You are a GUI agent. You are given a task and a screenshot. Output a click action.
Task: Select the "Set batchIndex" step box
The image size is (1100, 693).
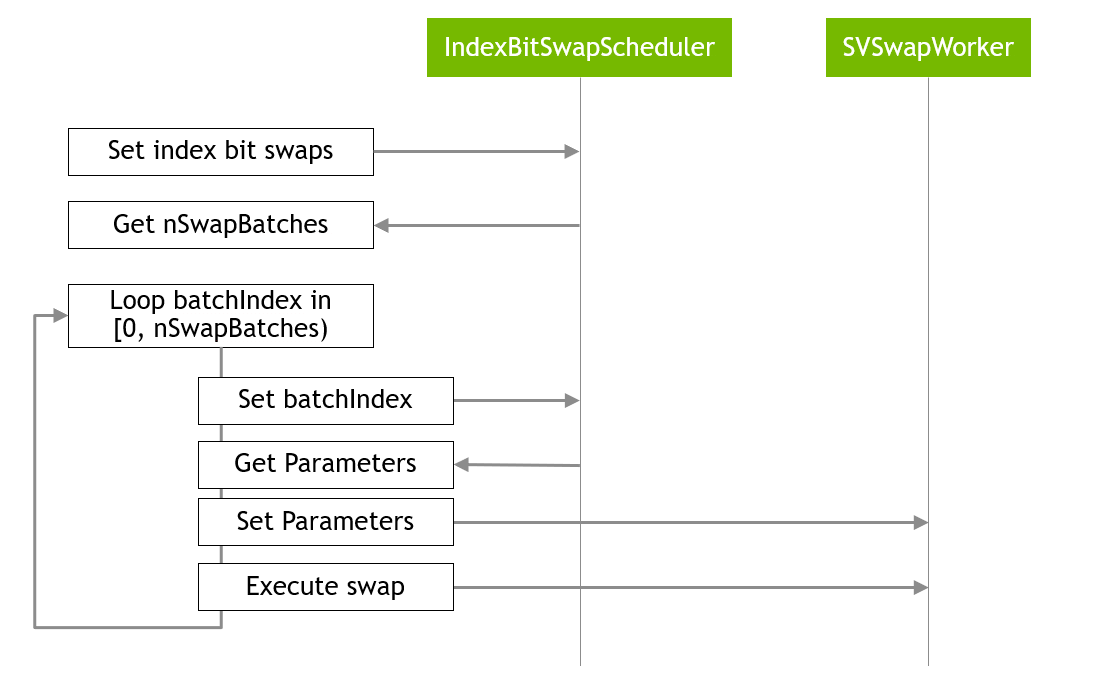point(325,400)
